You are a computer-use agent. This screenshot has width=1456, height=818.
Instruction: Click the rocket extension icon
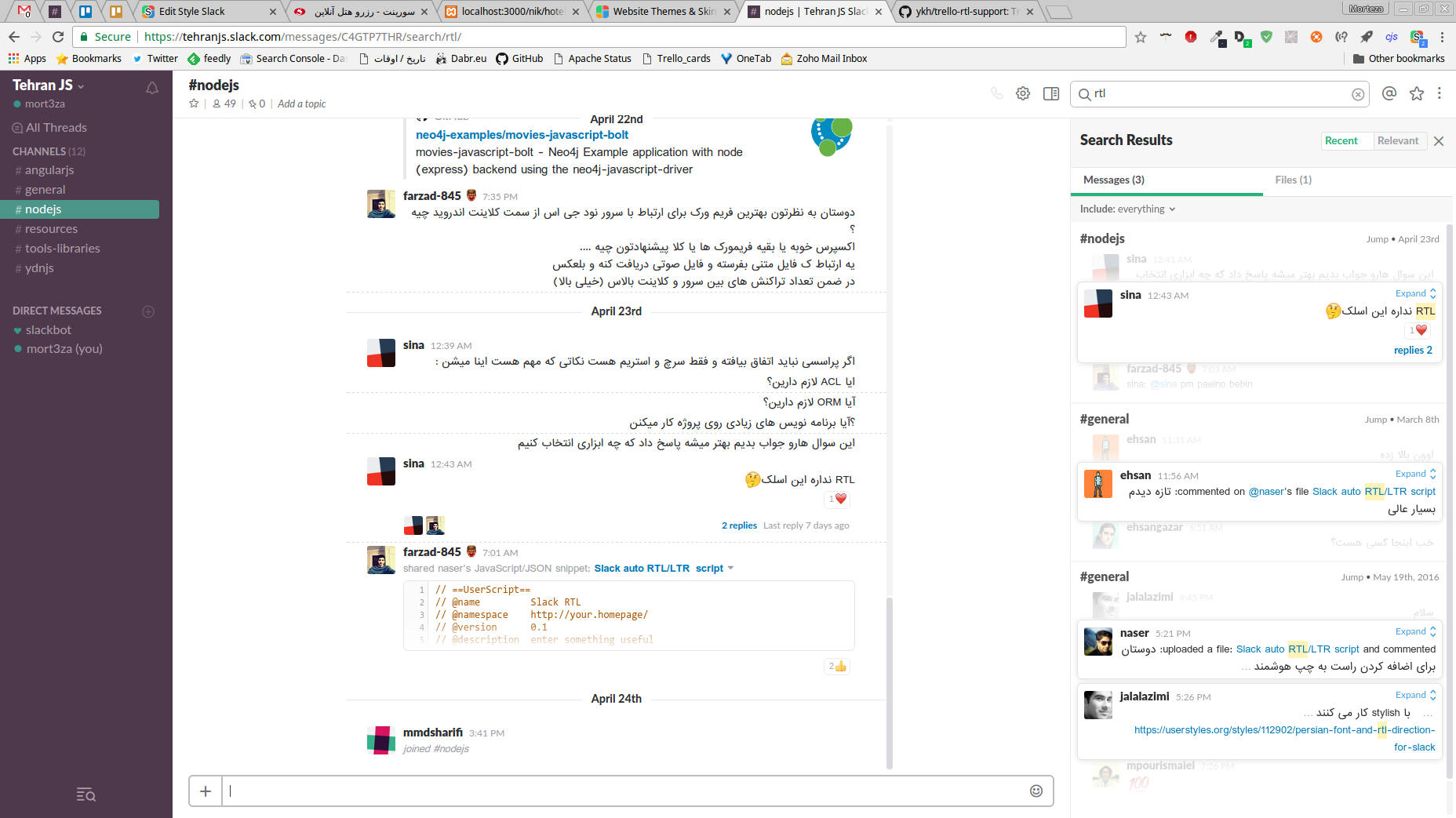(x=1367, y=37)
